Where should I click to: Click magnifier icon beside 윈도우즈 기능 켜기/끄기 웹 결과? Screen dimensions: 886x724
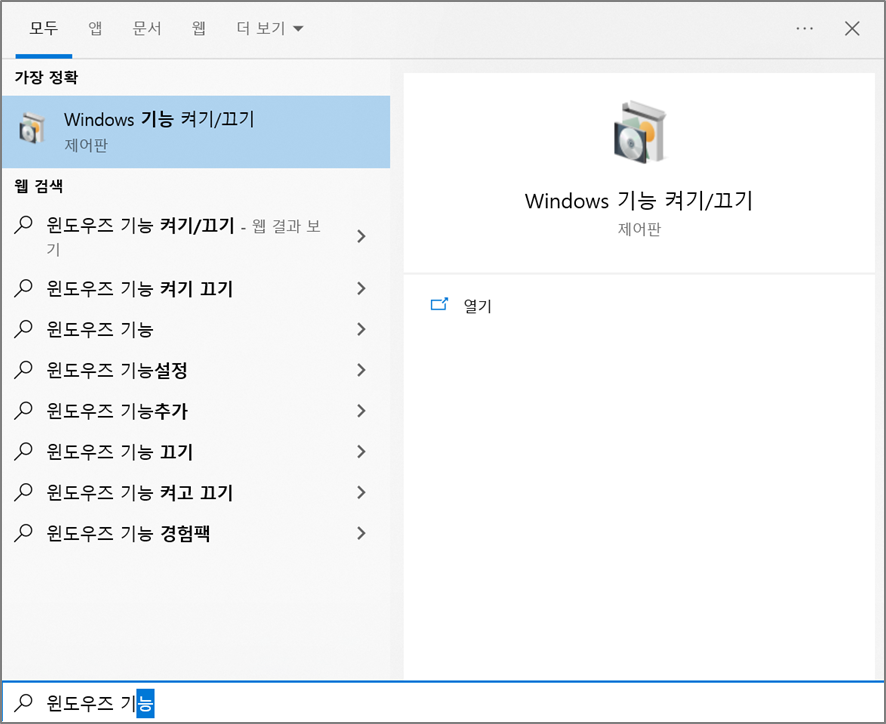pos(23,225)
